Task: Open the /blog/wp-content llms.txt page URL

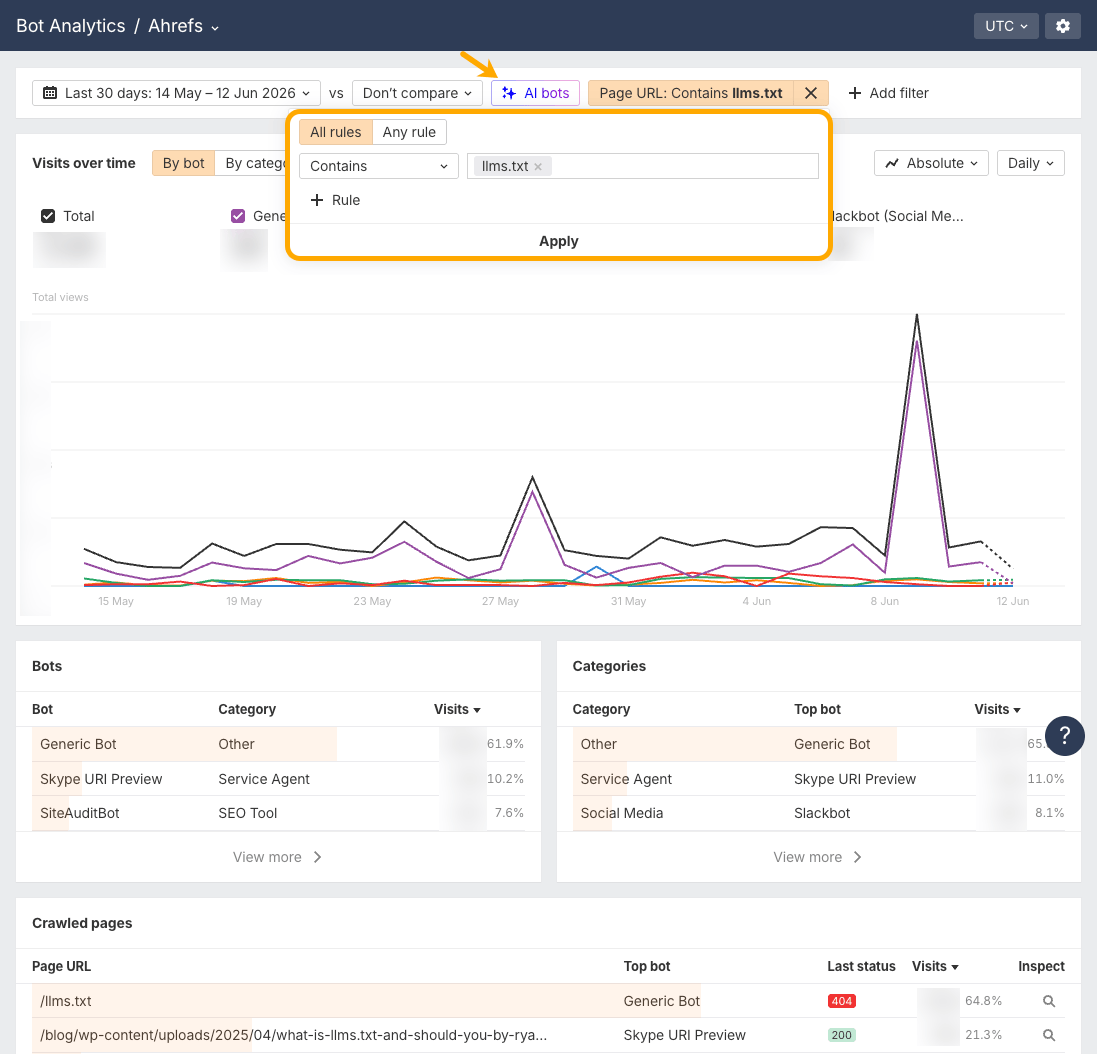Action: [x=293, y=1034]
